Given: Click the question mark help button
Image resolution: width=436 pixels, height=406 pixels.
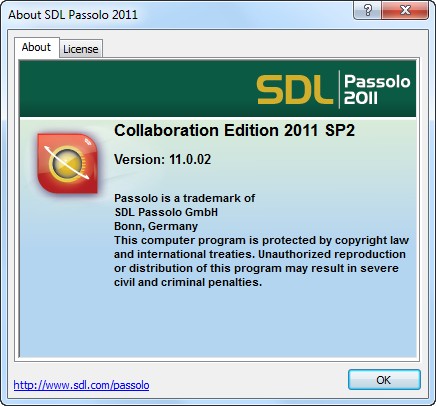Looking at the screenshot, I should tap(367, 10).
